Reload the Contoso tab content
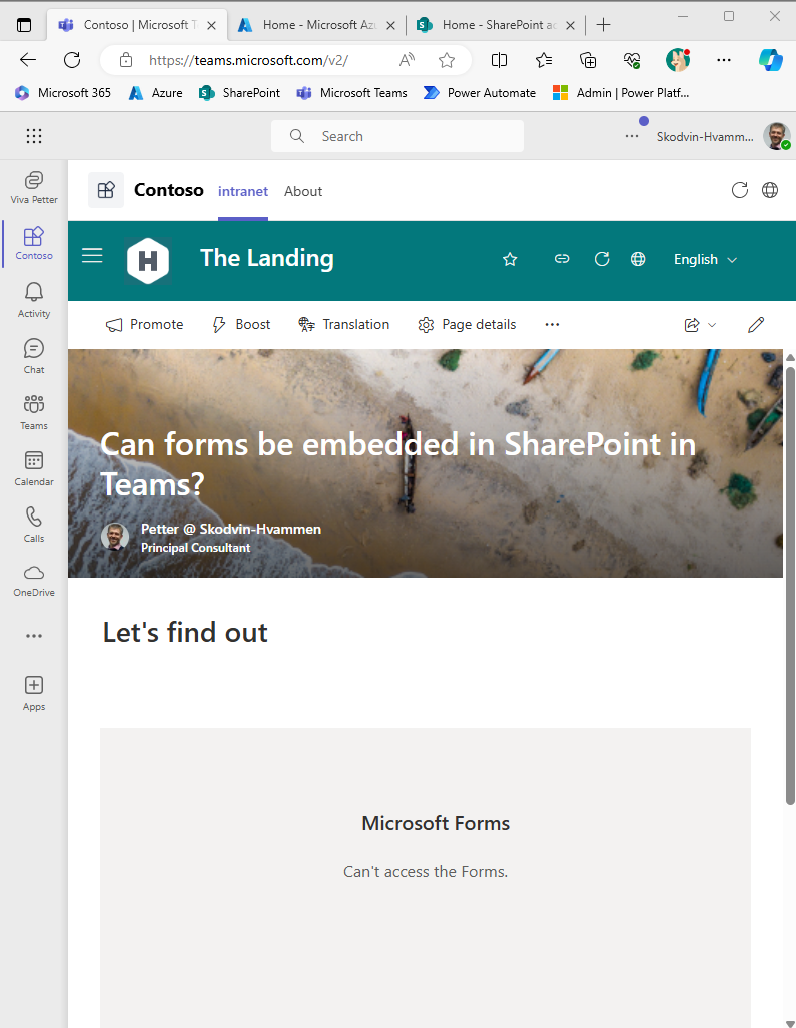The image size is (796, 1028). [740, 190]
